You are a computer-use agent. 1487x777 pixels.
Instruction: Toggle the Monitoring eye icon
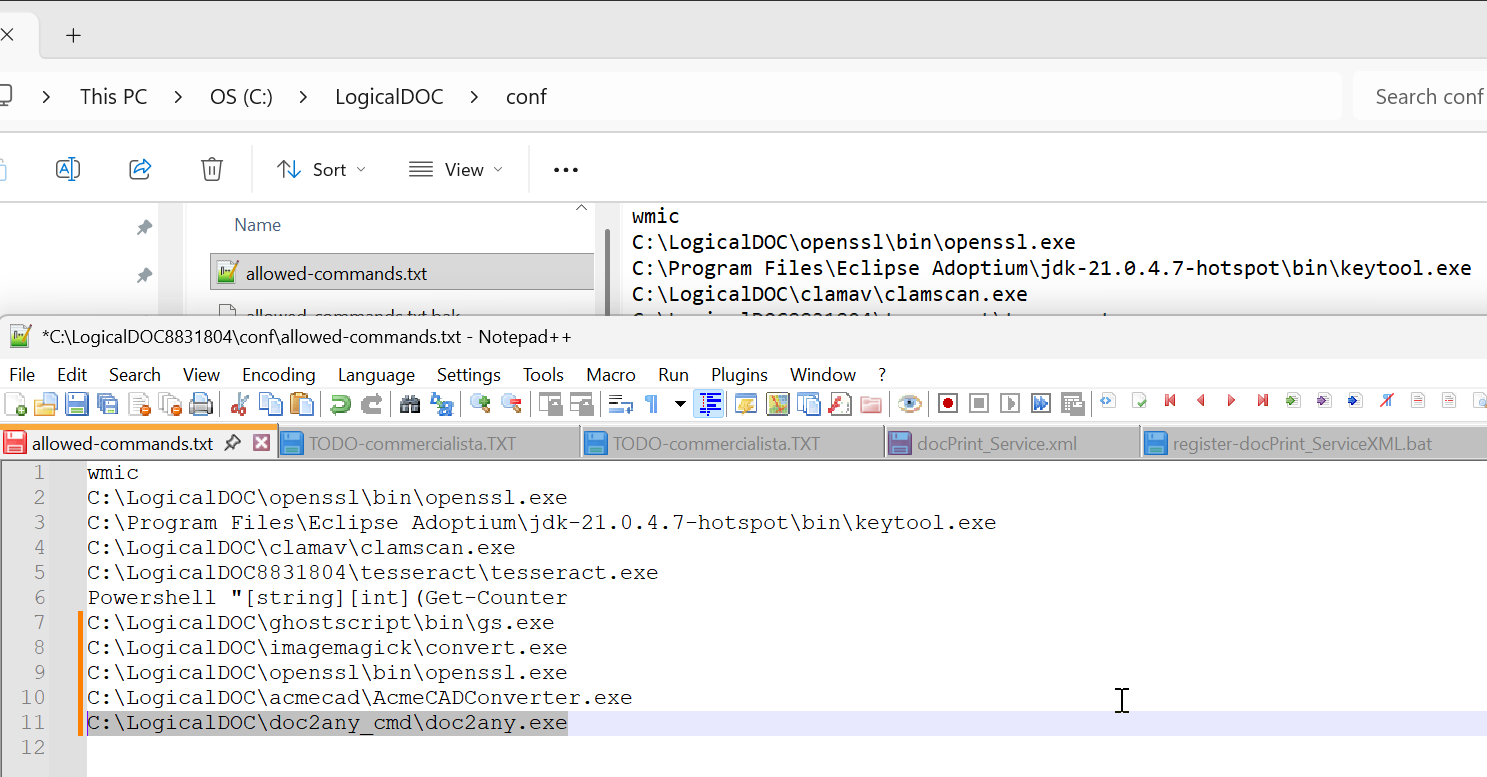[909, 404]
